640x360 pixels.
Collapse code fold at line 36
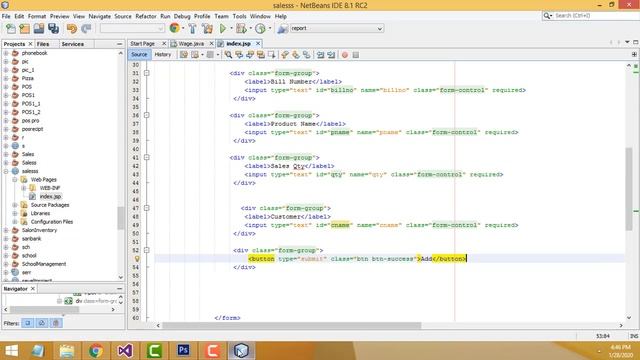pyautogui.click(x=147, y=115)
